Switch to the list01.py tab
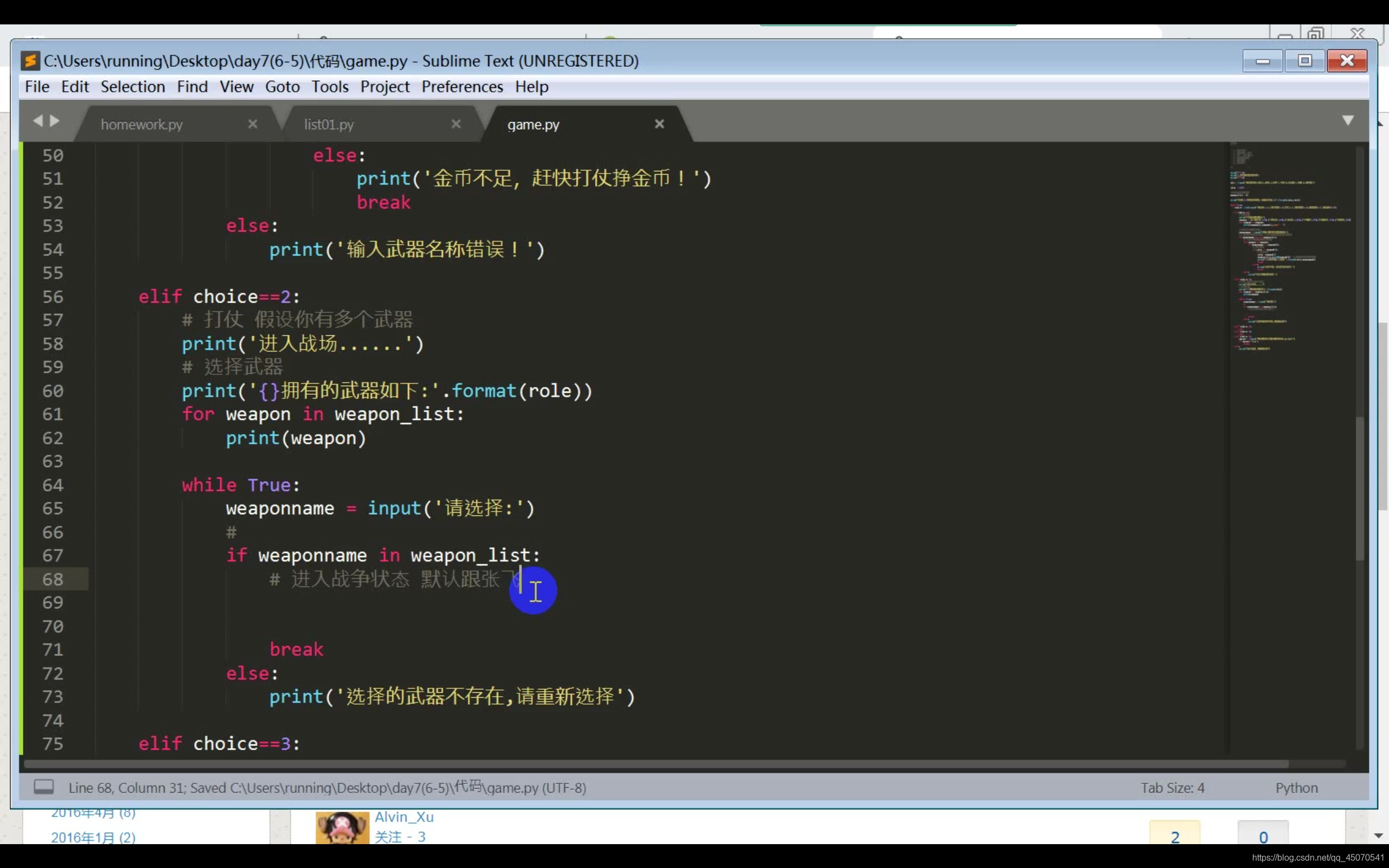The image size is (1389, 868). 329,125
